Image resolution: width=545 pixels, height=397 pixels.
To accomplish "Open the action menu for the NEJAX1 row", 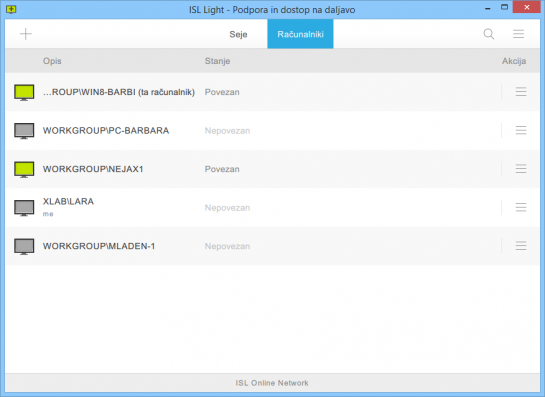I will [521, 169].
